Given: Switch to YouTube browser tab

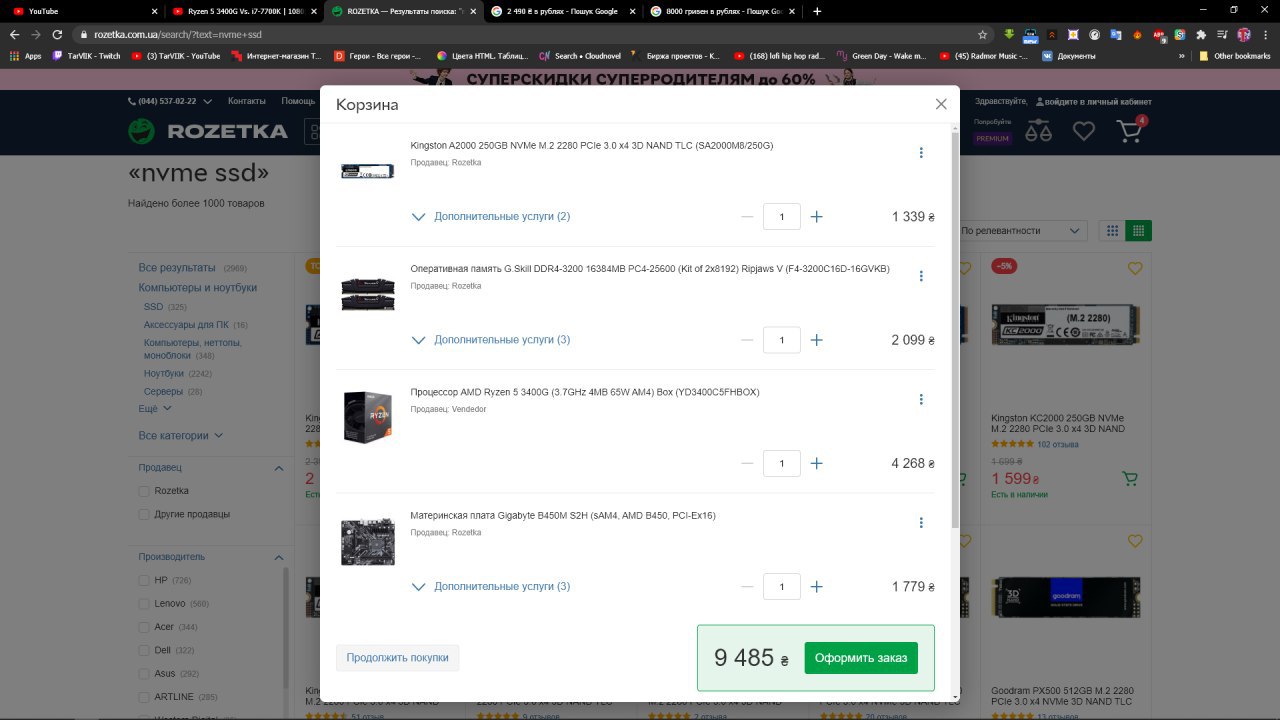Looking at the screenshot, I should click(x=85, y=11).
